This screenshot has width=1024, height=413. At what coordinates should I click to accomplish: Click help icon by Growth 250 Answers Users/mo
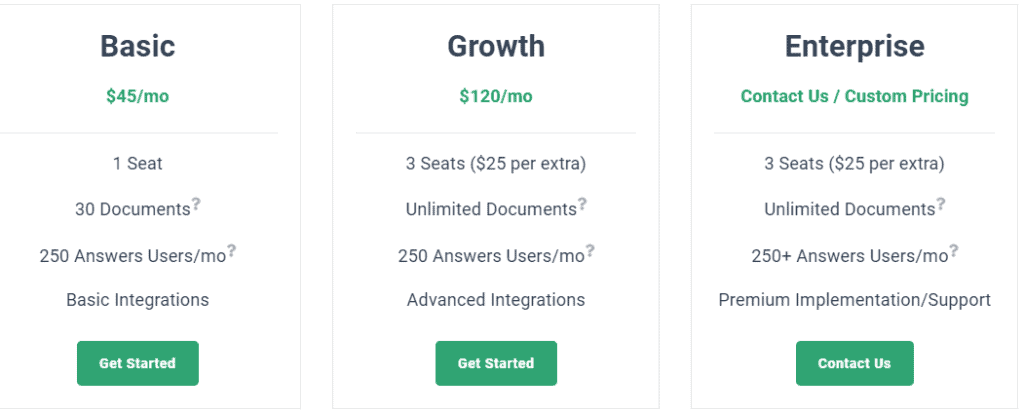pos(590,250)
